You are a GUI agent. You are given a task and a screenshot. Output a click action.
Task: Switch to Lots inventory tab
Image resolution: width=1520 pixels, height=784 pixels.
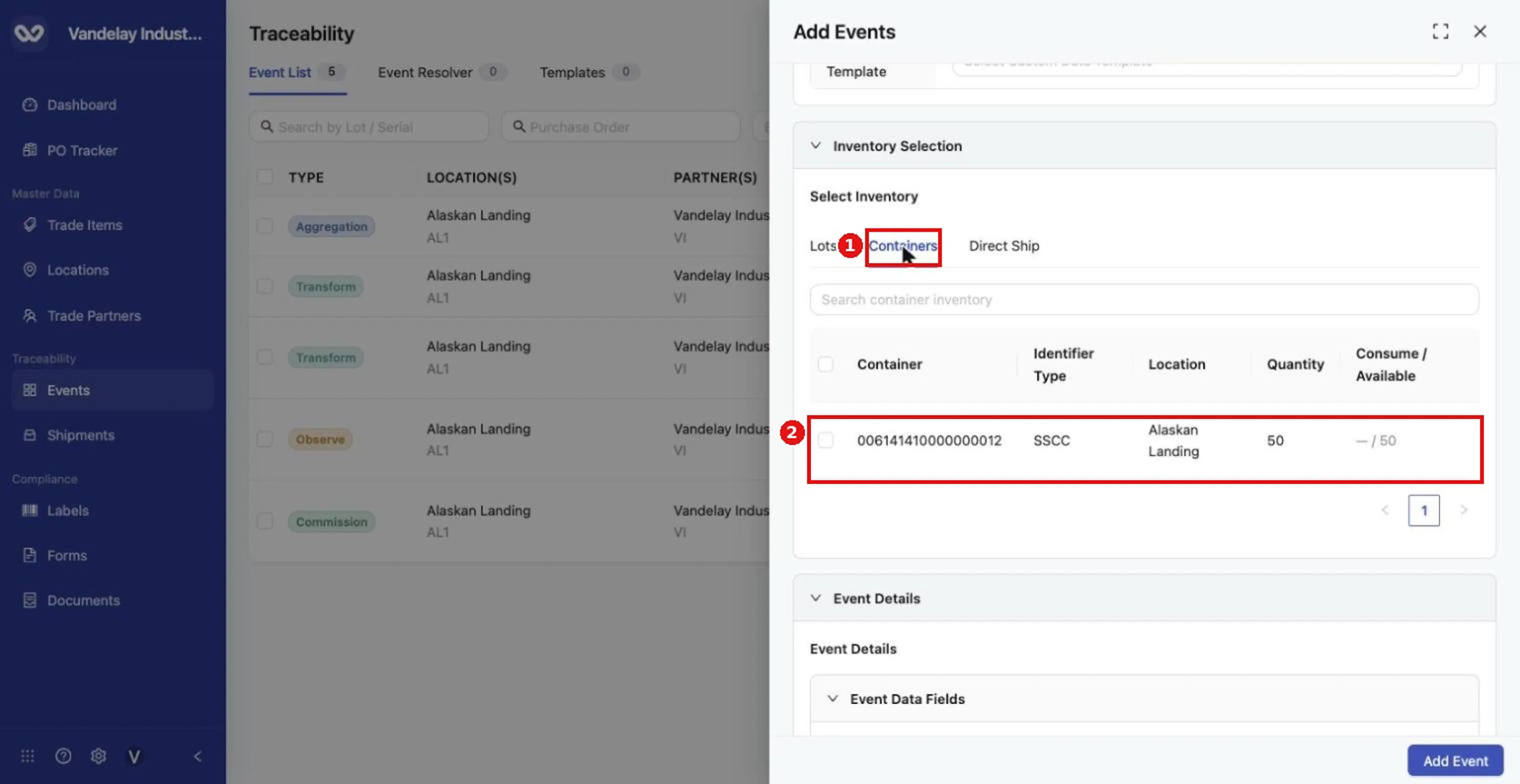pyautogui.click(x=823, y=245)
